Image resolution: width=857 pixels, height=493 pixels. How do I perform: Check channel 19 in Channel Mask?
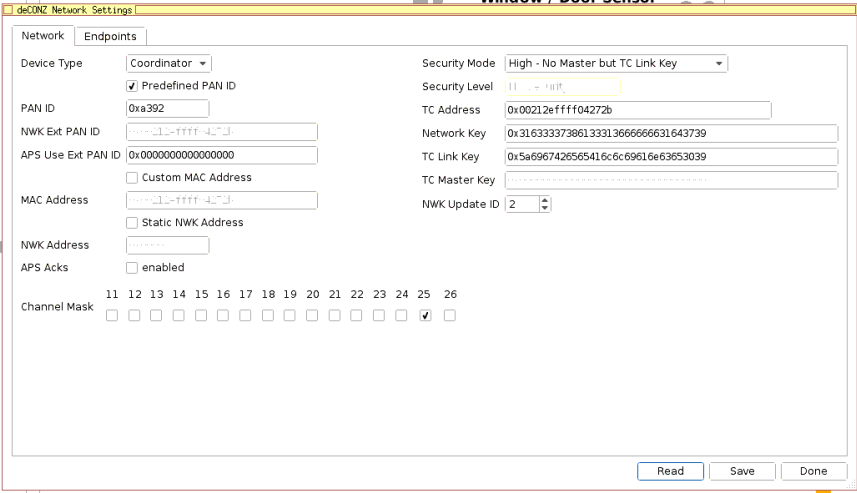pyautogui.click(x=290, y=315)
